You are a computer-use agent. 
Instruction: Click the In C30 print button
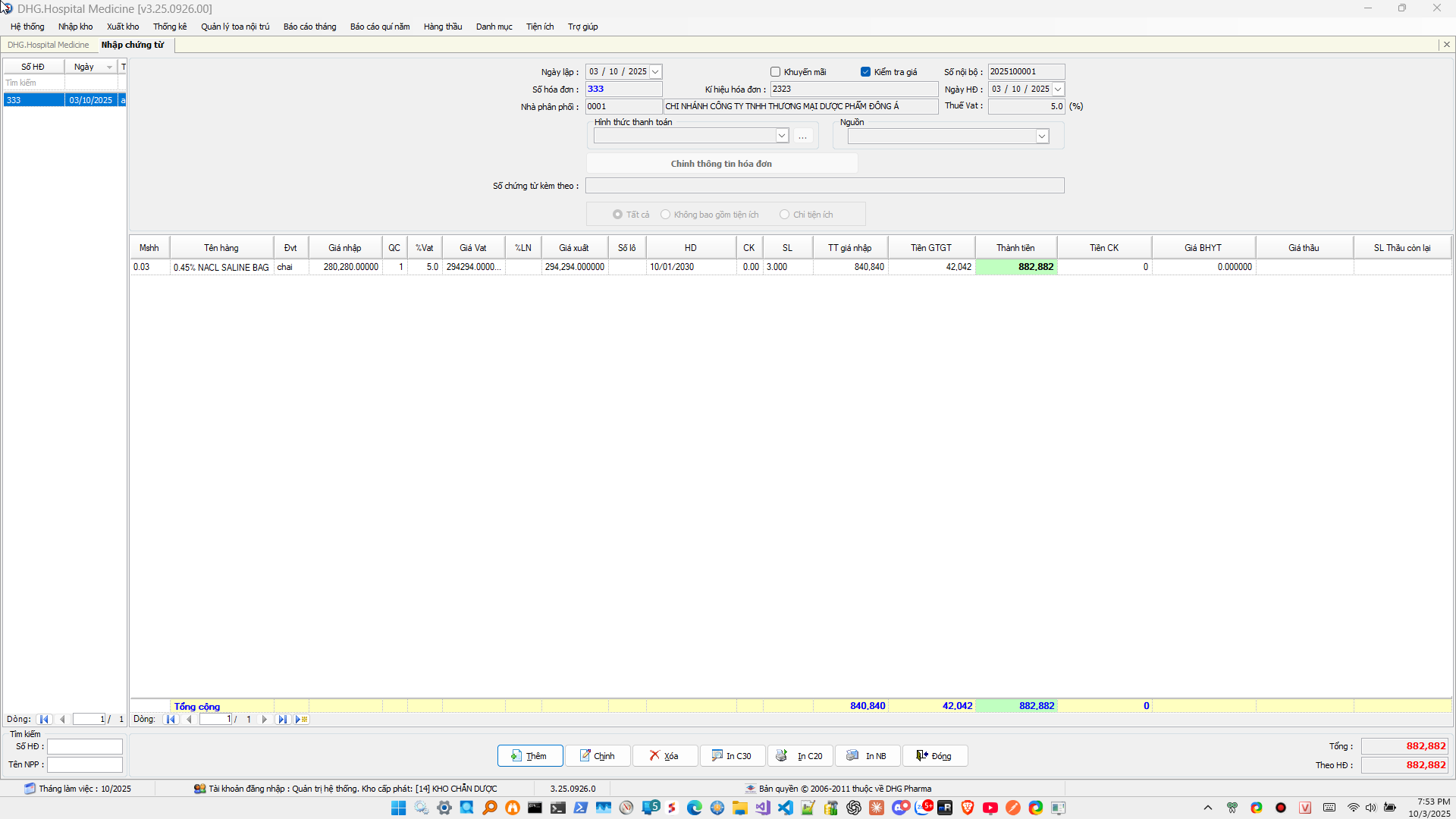(x=732, y=756)
